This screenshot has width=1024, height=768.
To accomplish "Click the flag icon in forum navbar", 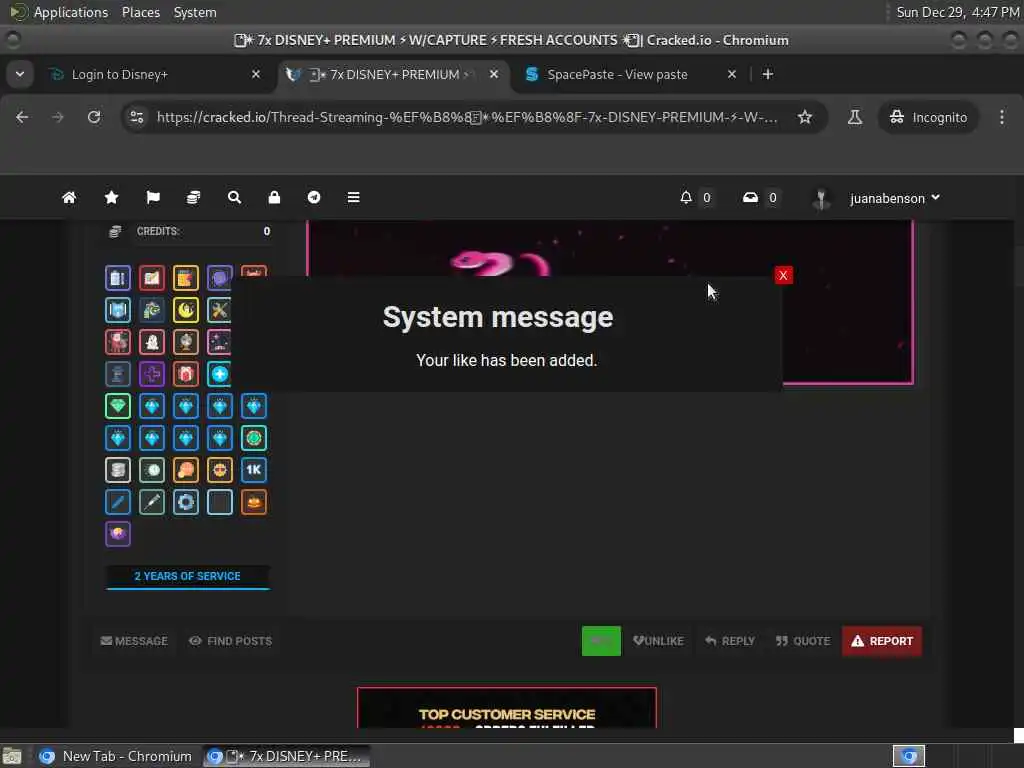I will click(x=153, y=197).
